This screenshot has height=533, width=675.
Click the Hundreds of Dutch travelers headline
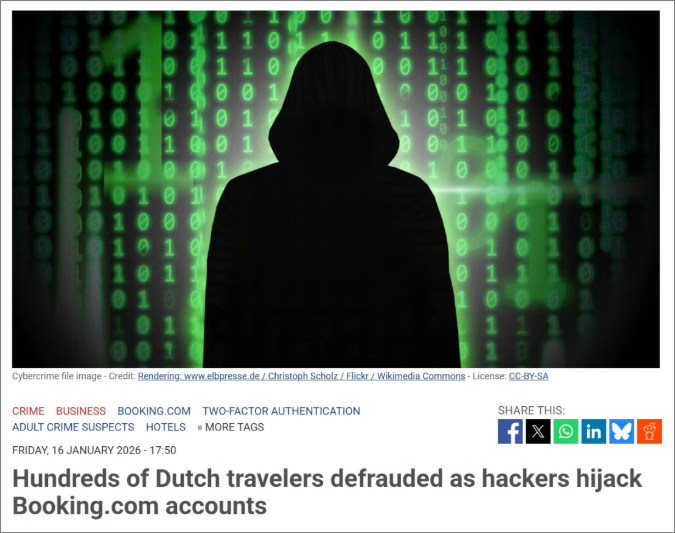point(327,492)
